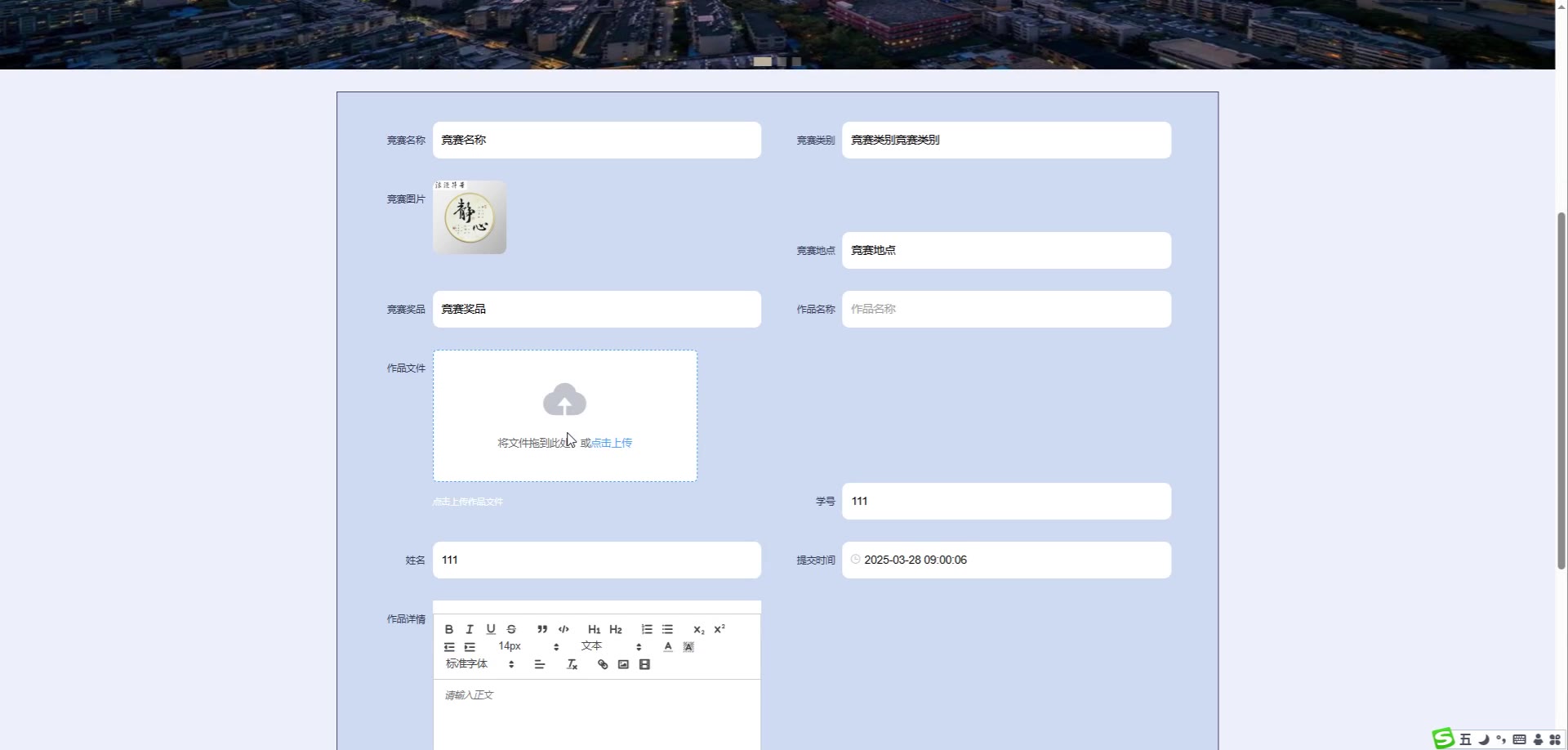Apply Heading 2 style

[616, 629]
